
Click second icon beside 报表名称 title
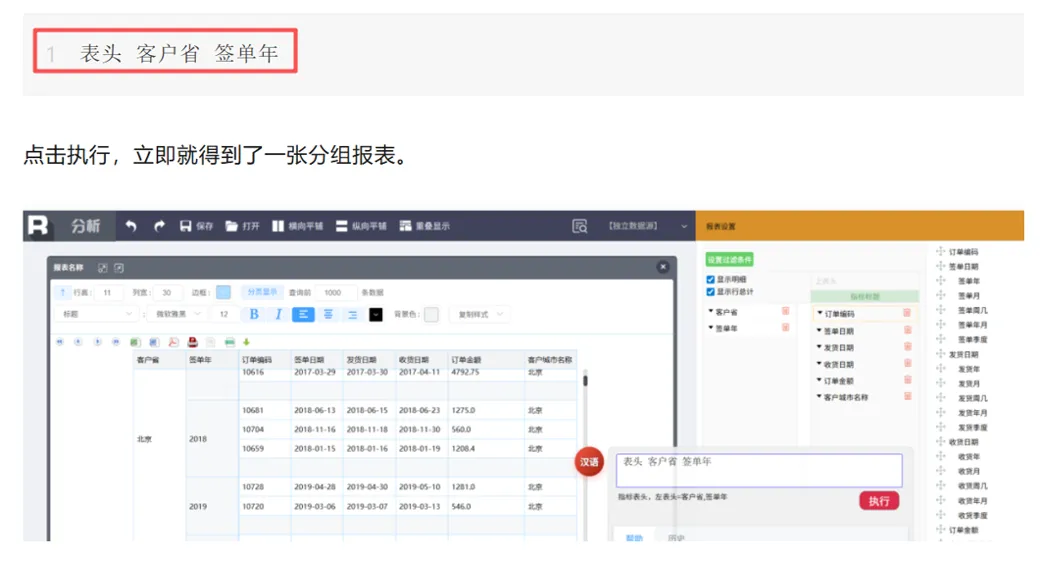119,268
